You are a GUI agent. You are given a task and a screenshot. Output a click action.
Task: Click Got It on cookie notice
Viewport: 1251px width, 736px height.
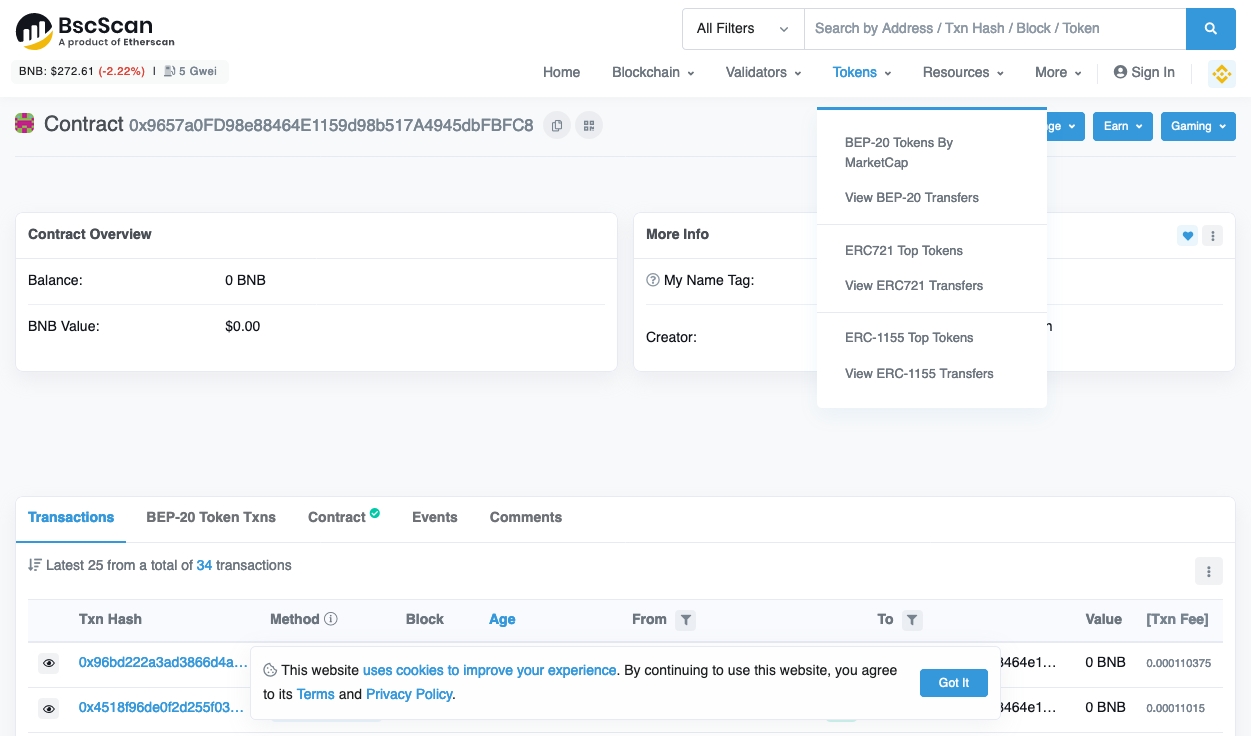point(953,683)
